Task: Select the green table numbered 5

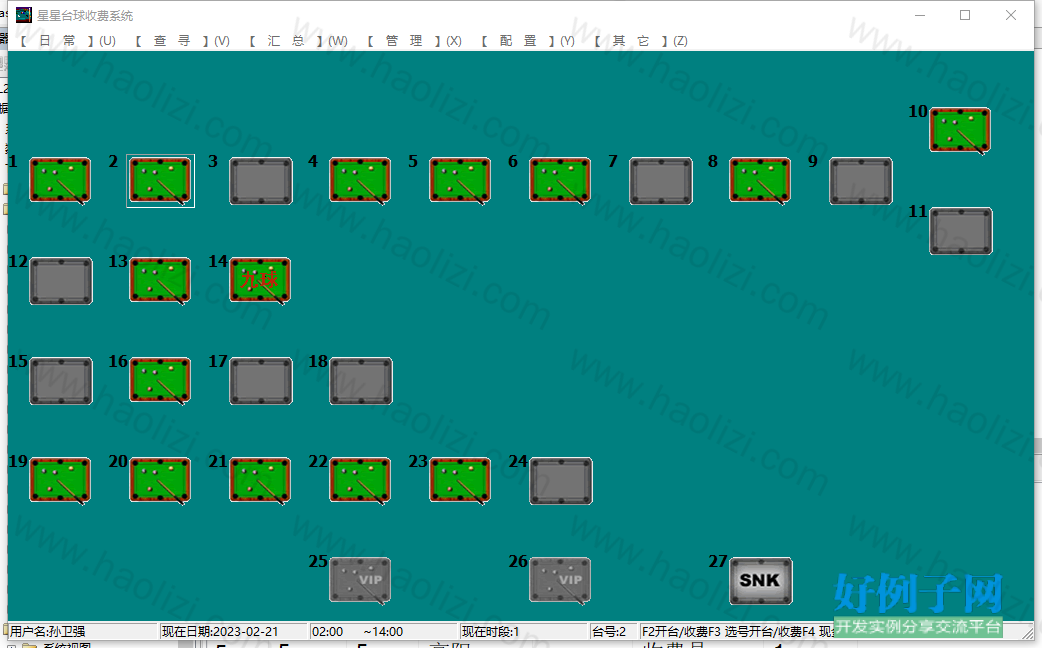Action: click(x=460, y=181)
